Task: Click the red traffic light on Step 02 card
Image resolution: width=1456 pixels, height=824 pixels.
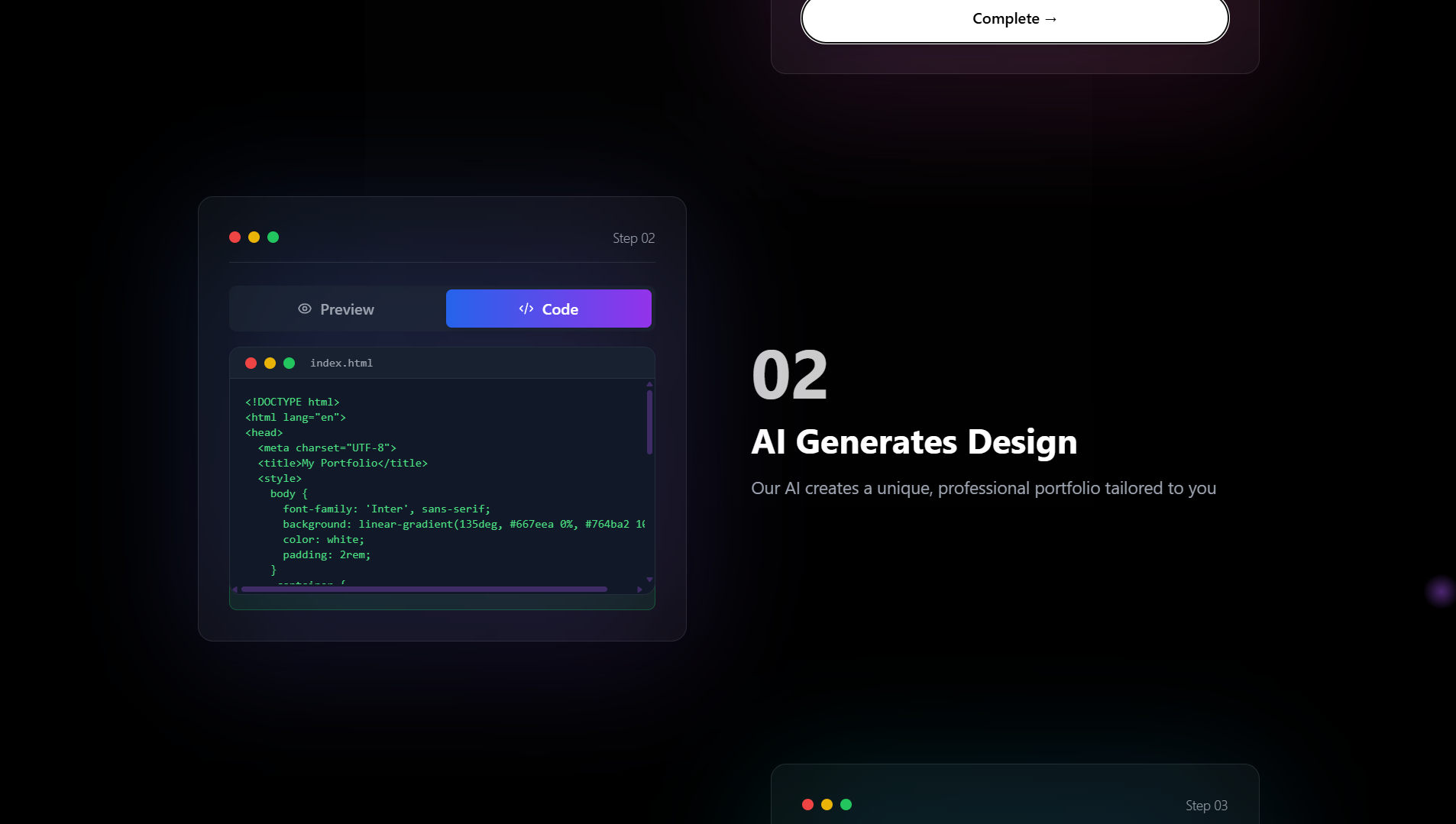Action: 235,237
